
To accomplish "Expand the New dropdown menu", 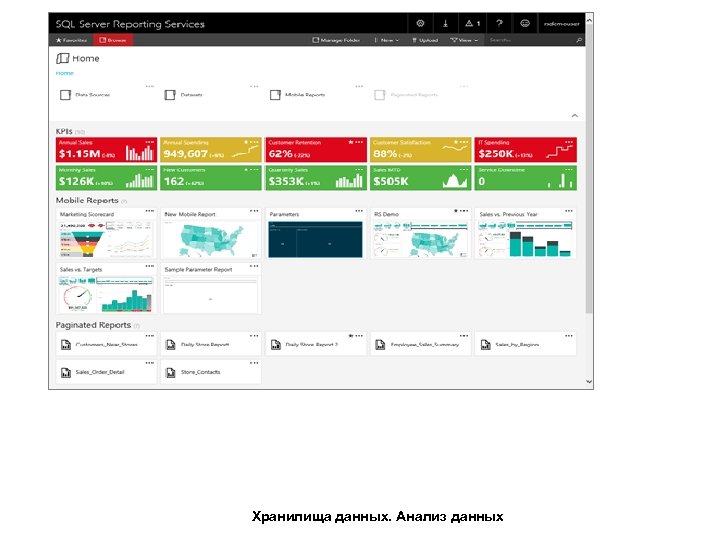I will point(387,40).
